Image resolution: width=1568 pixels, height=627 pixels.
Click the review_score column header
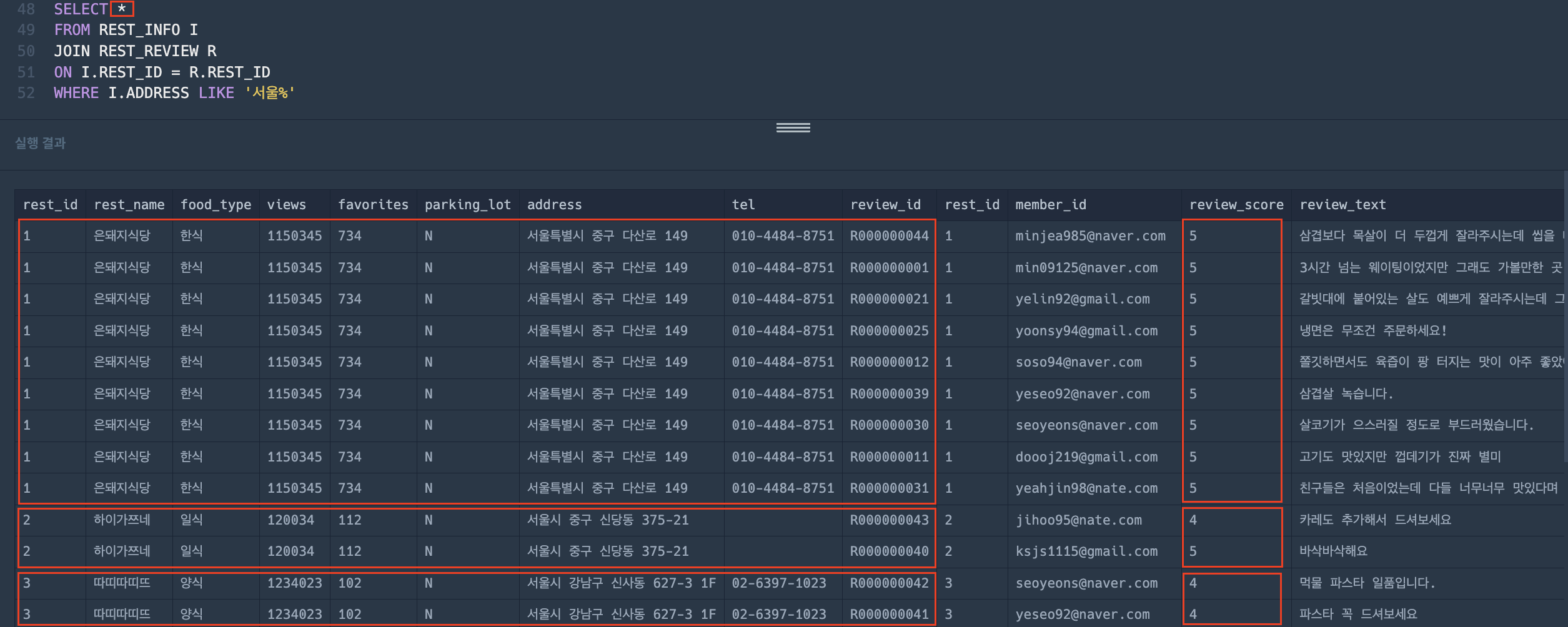click(x=1236, y=205)
